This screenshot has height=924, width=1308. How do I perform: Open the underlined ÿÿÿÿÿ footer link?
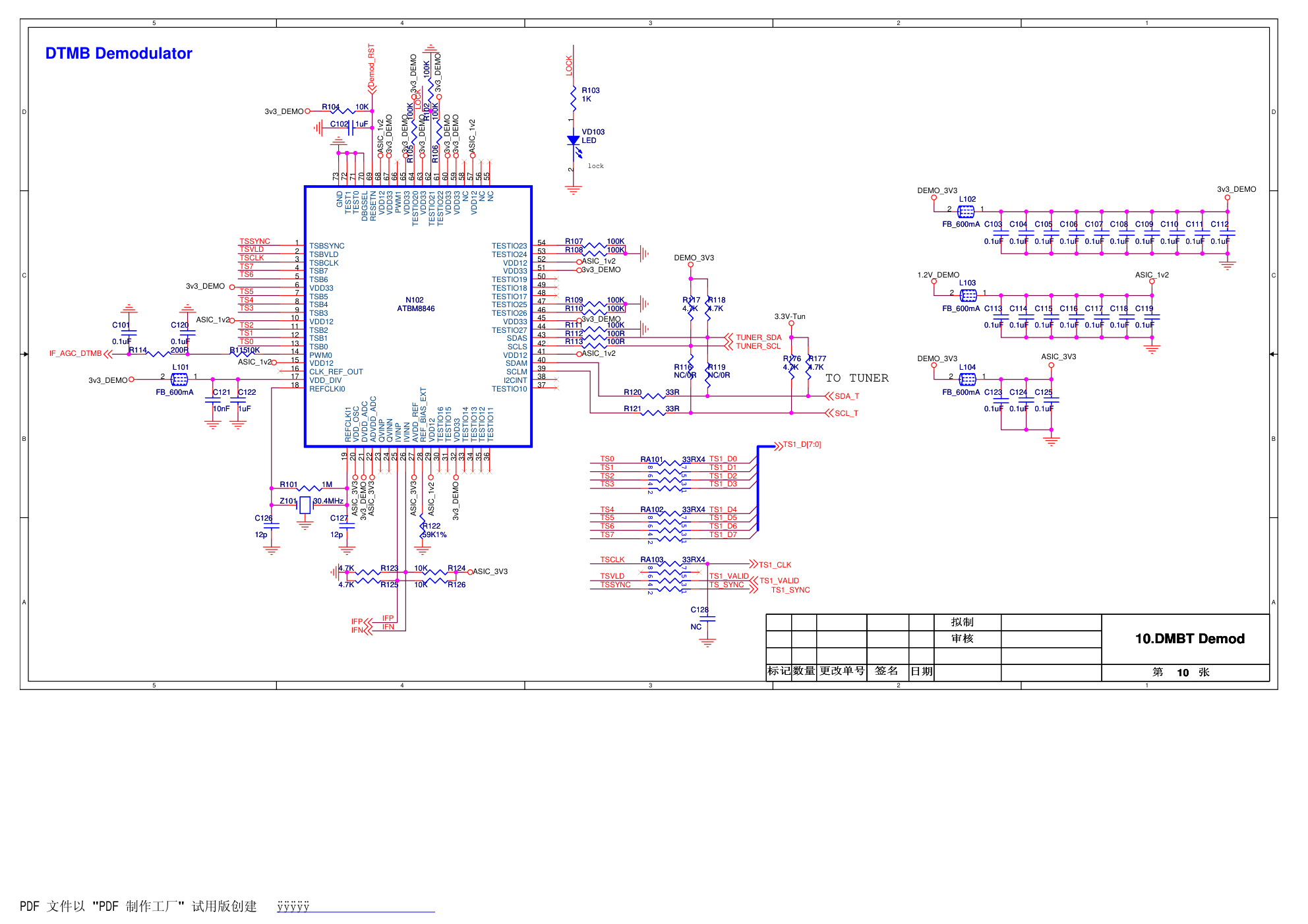point(293,906)
